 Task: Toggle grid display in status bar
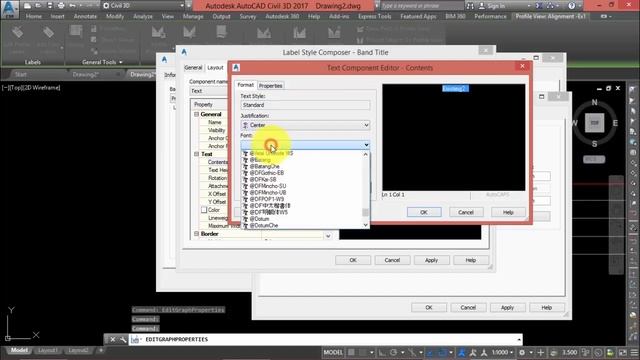coord(351,352)
